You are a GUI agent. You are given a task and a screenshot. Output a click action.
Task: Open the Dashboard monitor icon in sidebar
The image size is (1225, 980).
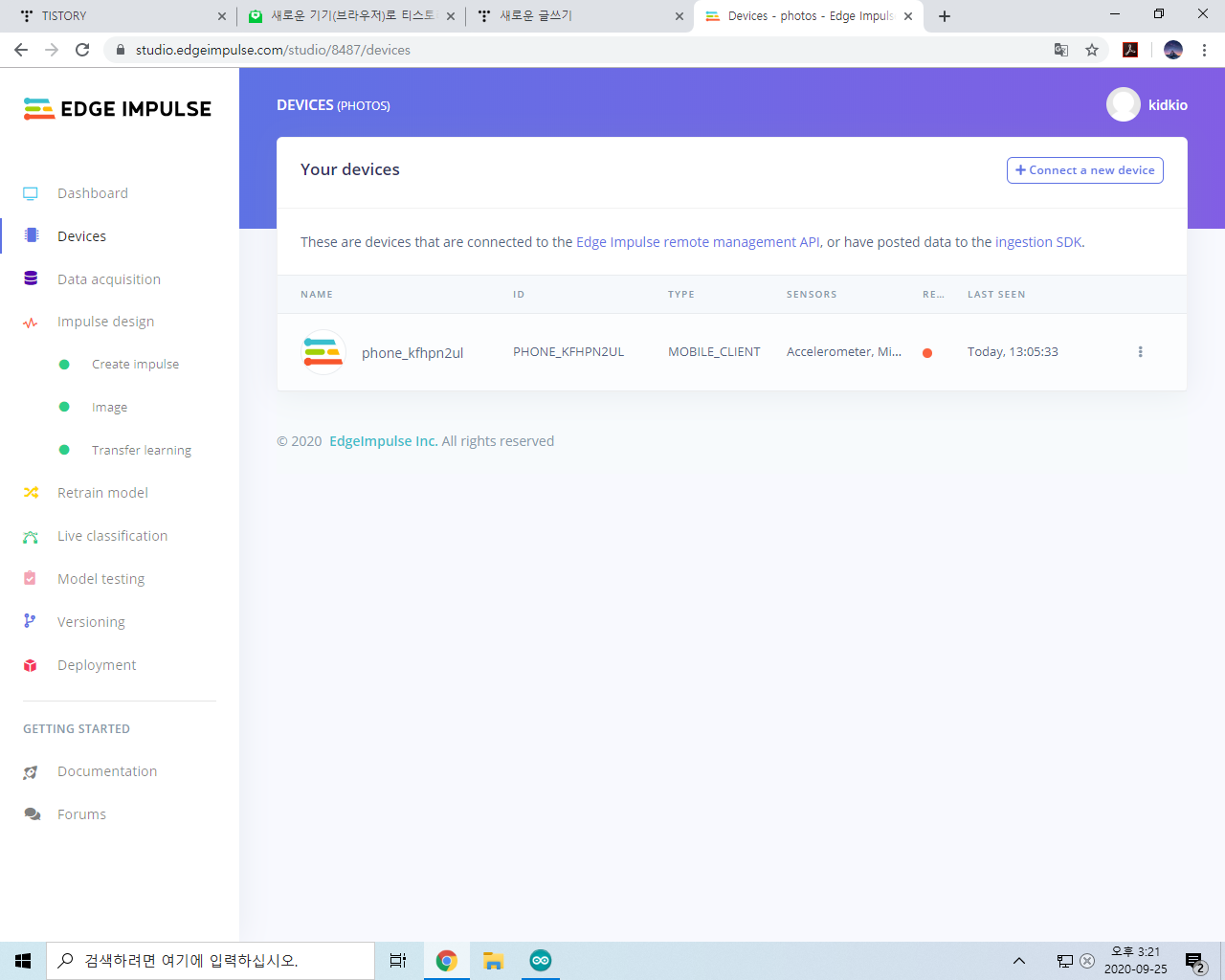pos(31,193)
